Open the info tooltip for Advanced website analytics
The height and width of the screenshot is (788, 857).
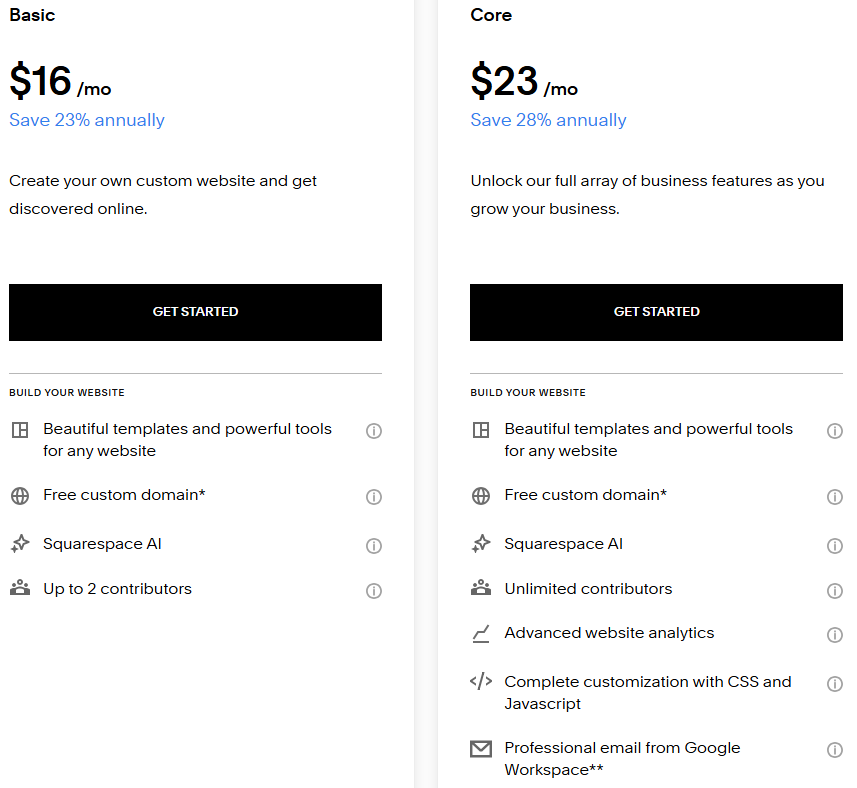835,634
